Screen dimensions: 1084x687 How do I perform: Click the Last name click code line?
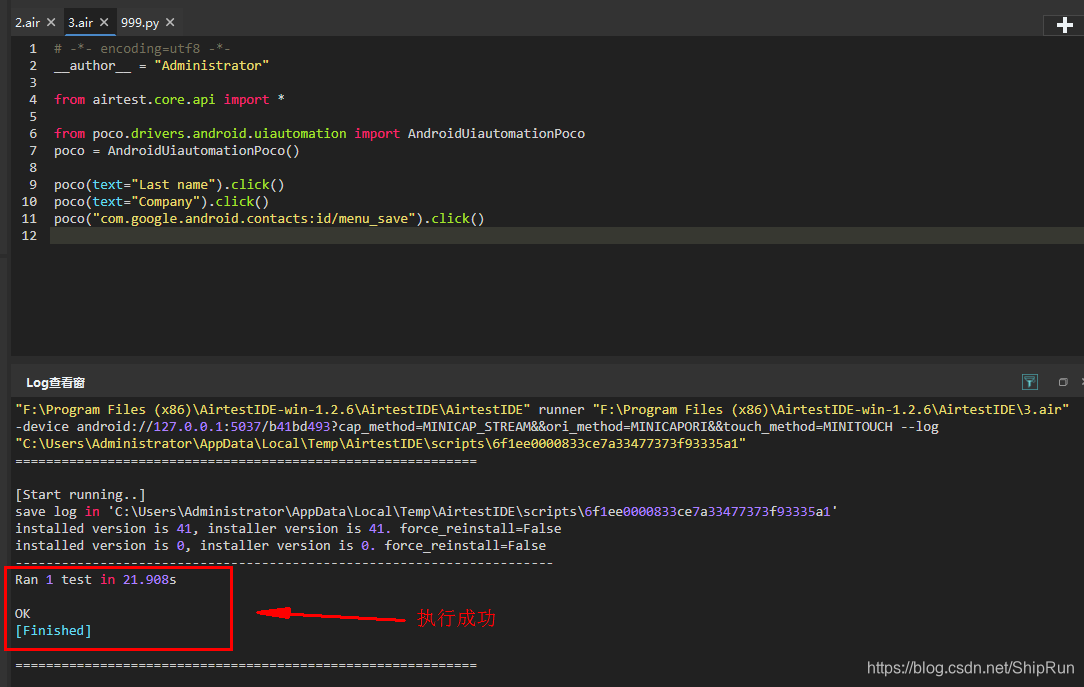coord(169,185)
